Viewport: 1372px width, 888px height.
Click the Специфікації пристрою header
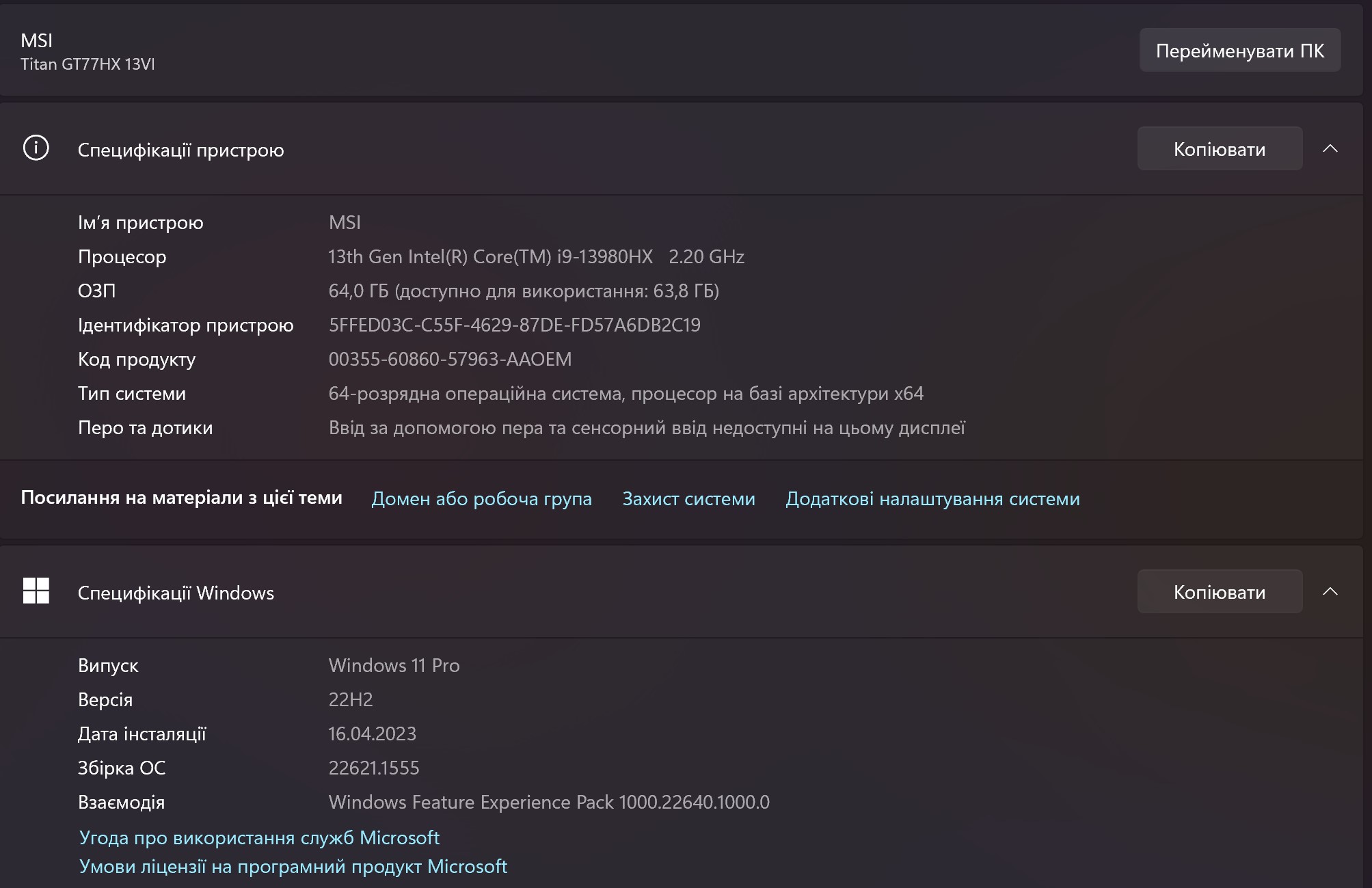180,150
